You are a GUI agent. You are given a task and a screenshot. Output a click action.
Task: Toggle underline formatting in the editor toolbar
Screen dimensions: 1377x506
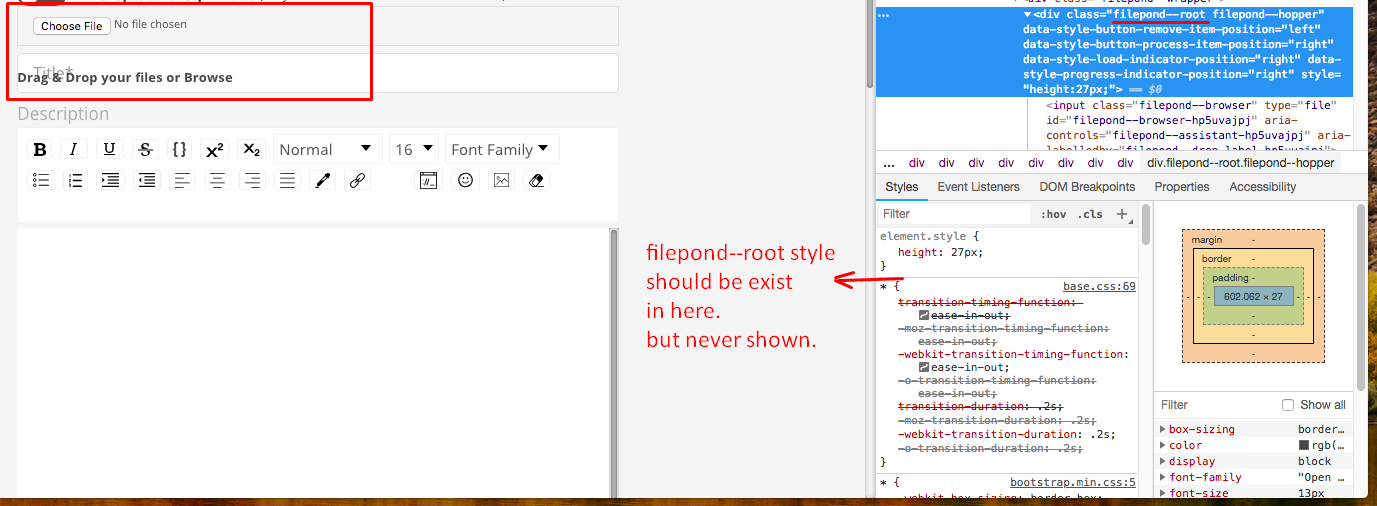[x=109, y=150]
